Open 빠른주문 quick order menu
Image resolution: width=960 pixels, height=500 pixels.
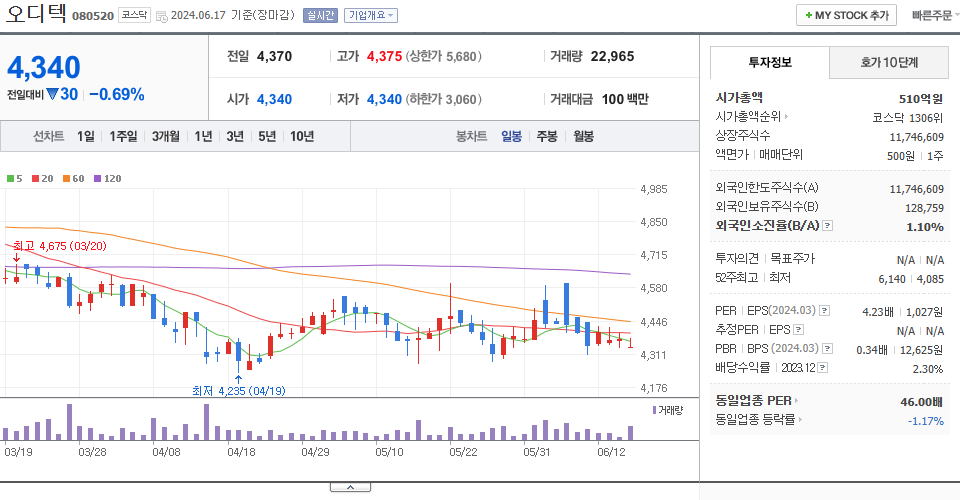[934, 15]
